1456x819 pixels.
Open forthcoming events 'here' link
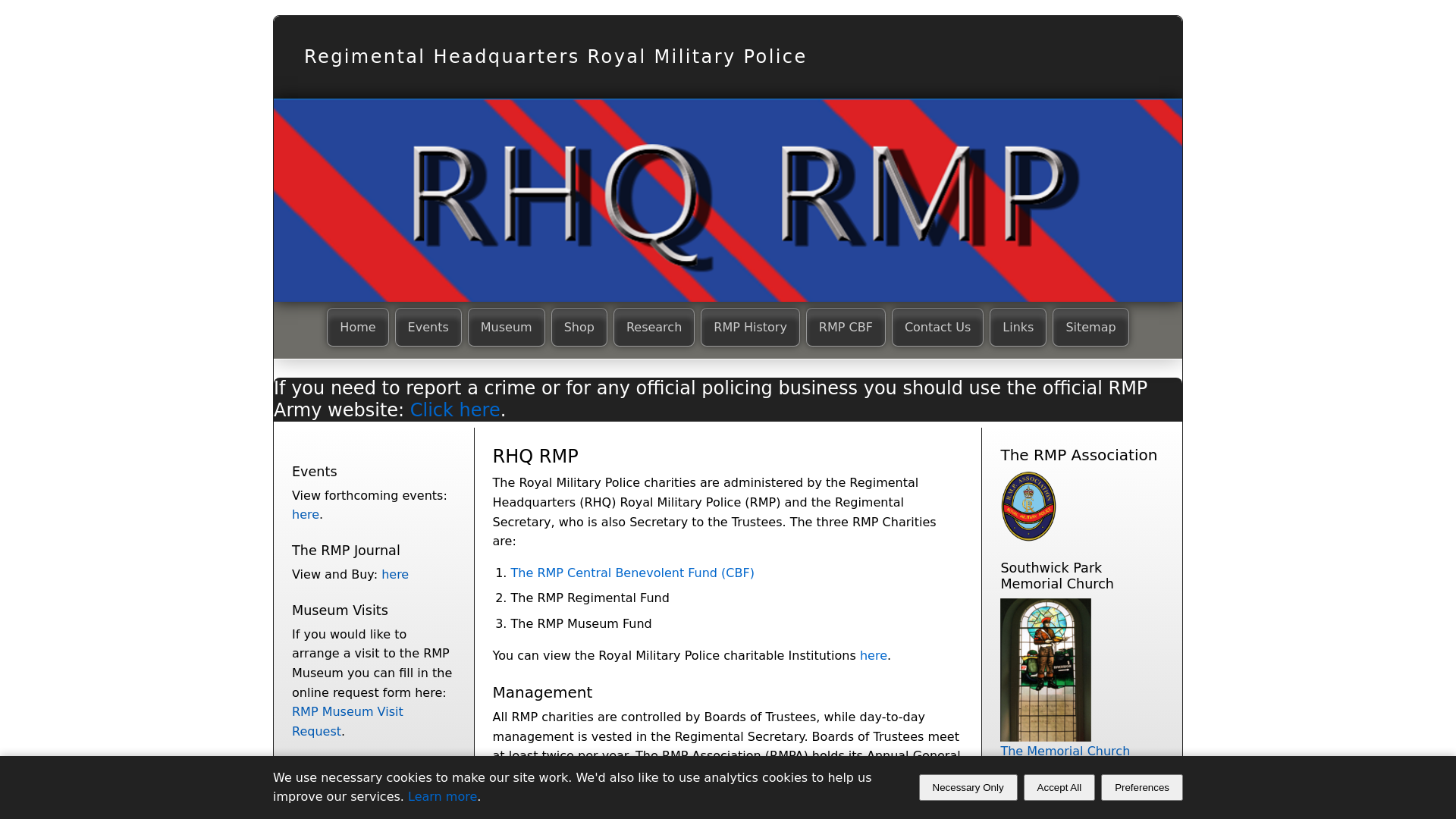pos(306,515)
